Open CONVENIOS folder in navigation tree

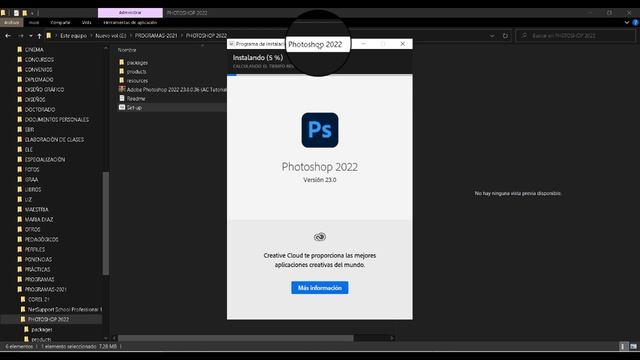click(38, 70)
